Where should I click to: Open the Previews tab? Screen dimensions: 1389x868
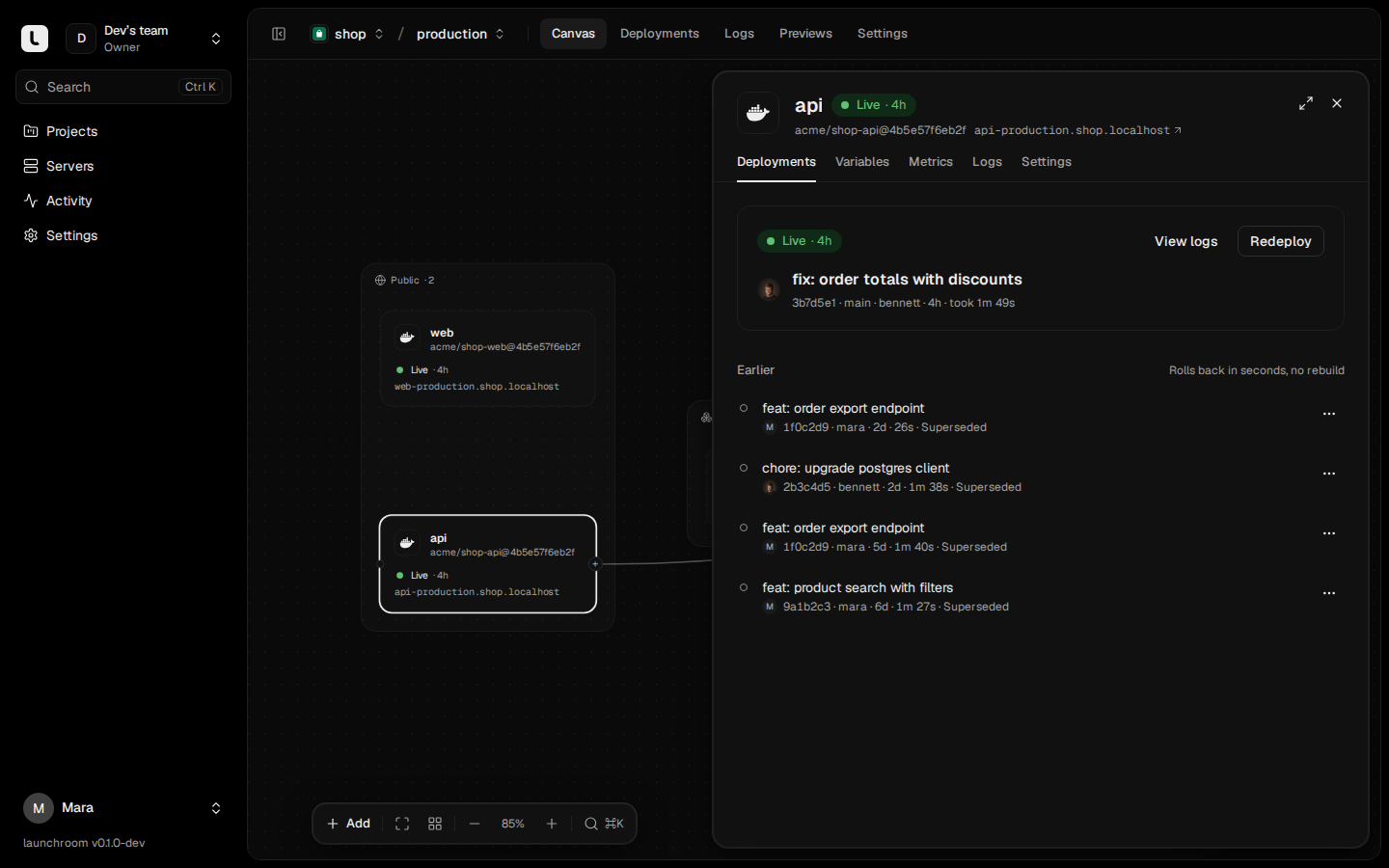tap(805, 34)
